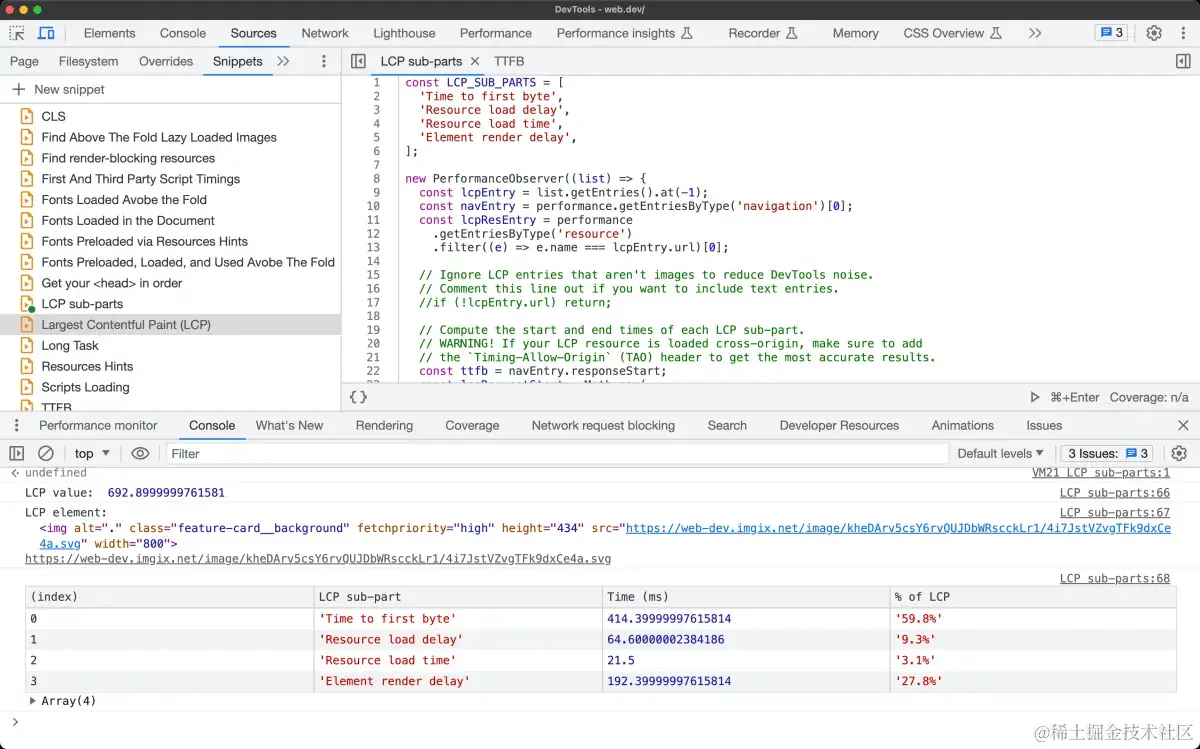Screen dimensions: 1200x749
Task: Open the drawer three-dot menu icon
Action: tap(16, 425)
